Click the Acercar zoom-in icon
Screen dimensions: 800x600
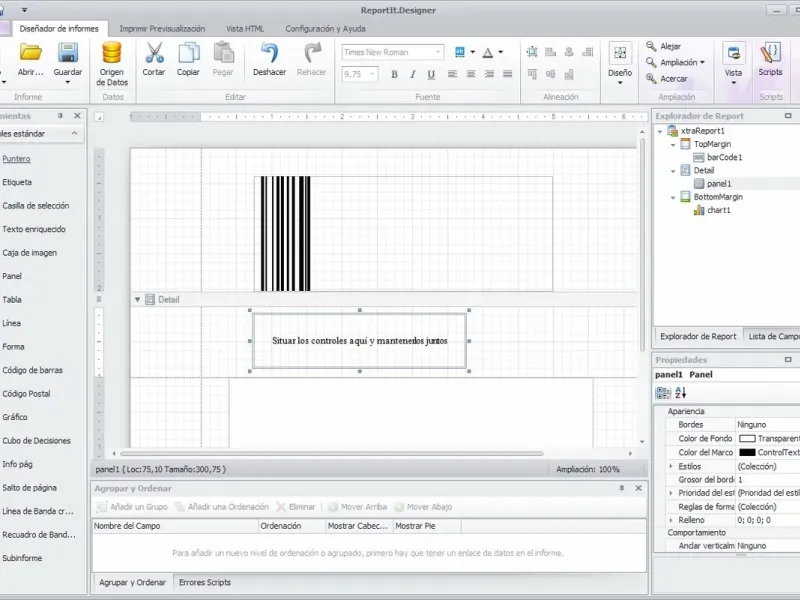coord(651,79)
